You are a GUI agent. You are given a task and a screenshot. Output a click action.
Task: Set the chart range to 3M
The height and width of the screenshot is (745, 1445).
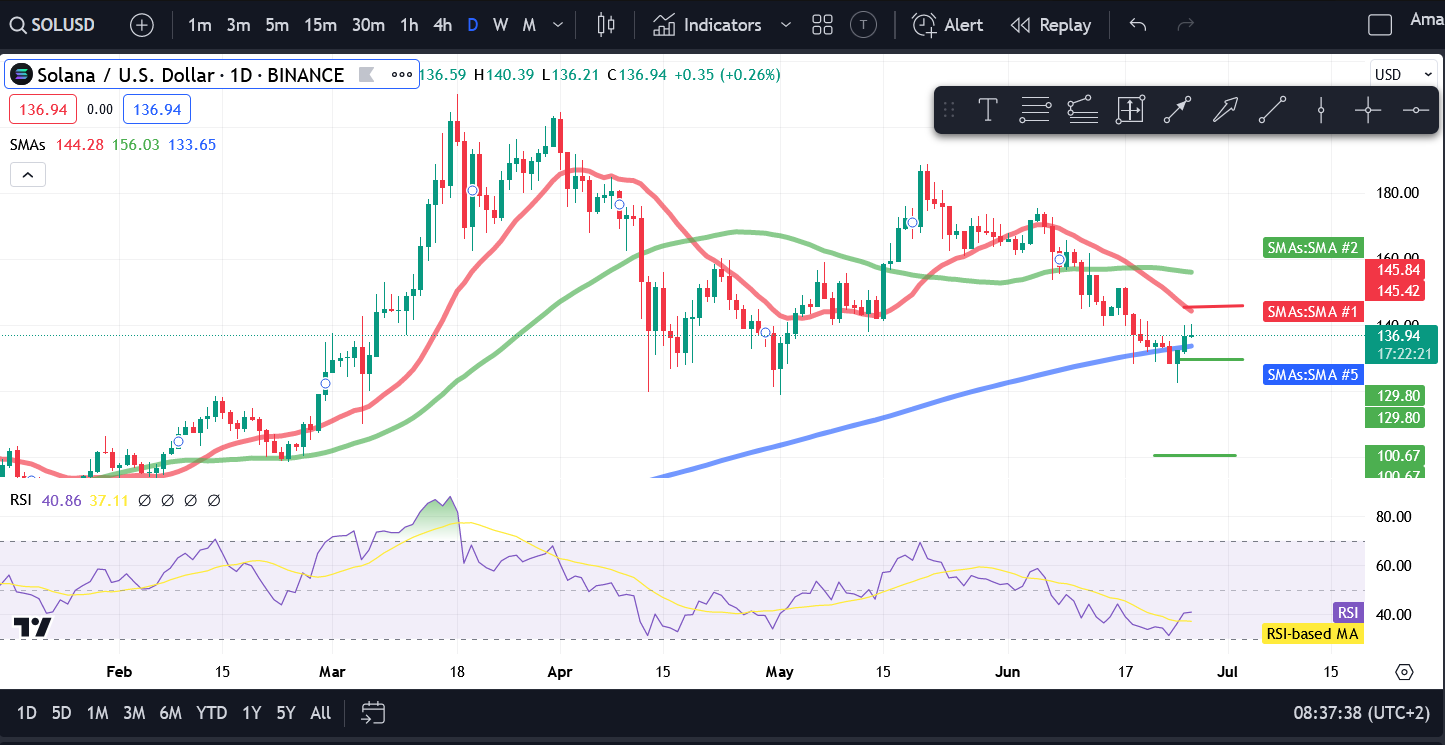pos(134,713)
